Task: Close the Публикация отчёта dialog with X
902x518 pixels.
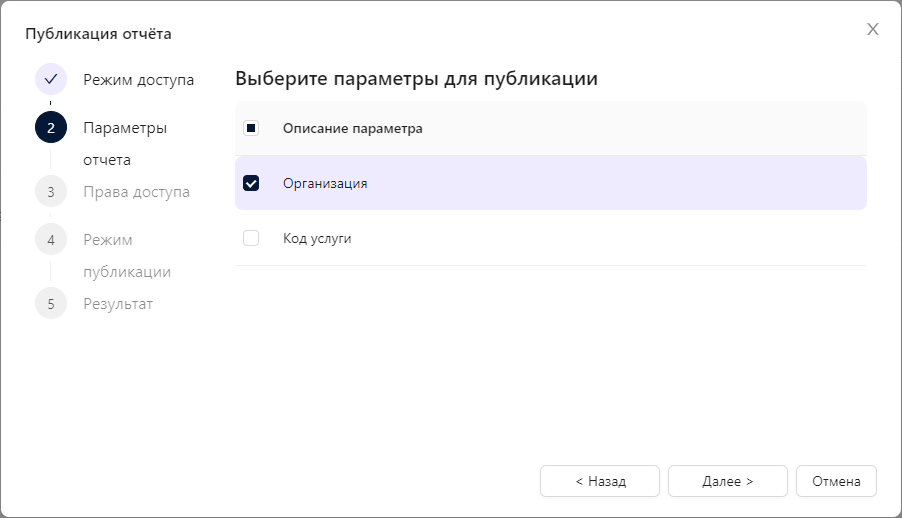Action: (872, 29)
